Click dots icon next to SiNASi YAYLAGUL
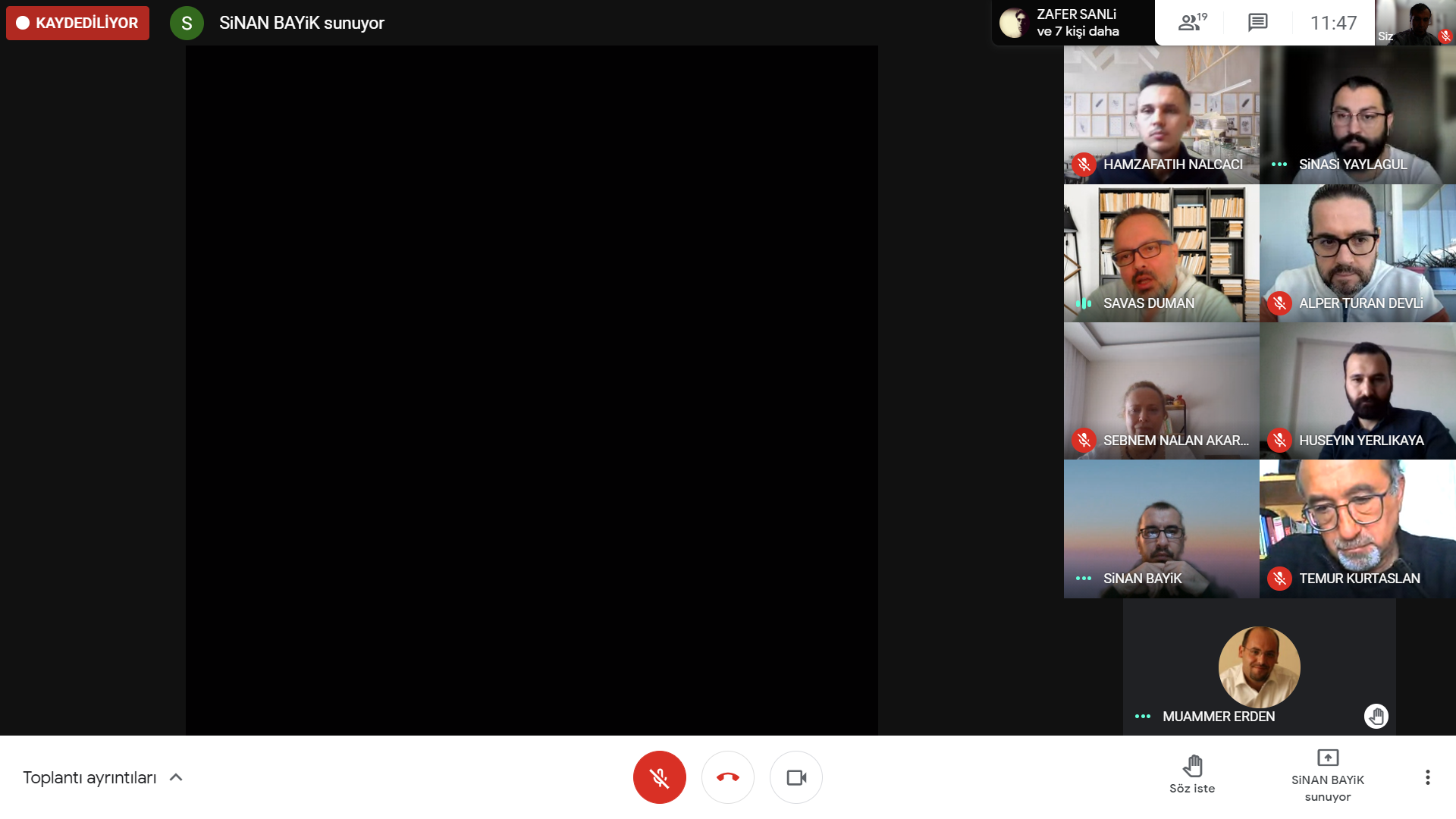The image size is (1456, 819). (1279, 165)
